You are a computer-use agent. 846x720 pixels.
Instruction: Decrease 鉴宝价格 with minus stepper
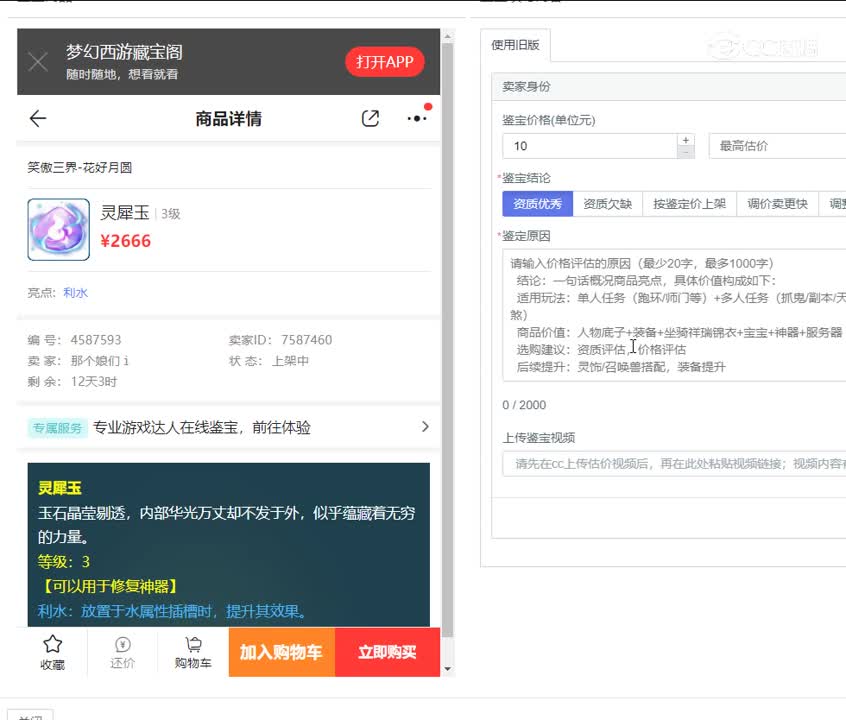pyautogui.click(x=686, y=153)
